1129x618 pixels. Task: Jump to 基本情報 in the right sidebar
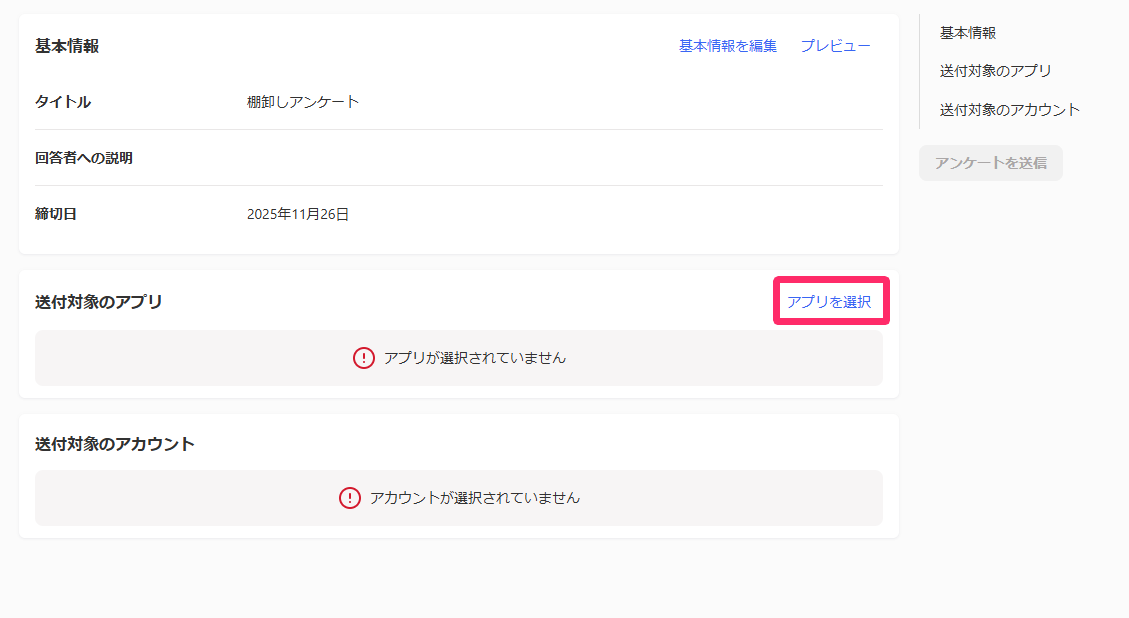967,33
